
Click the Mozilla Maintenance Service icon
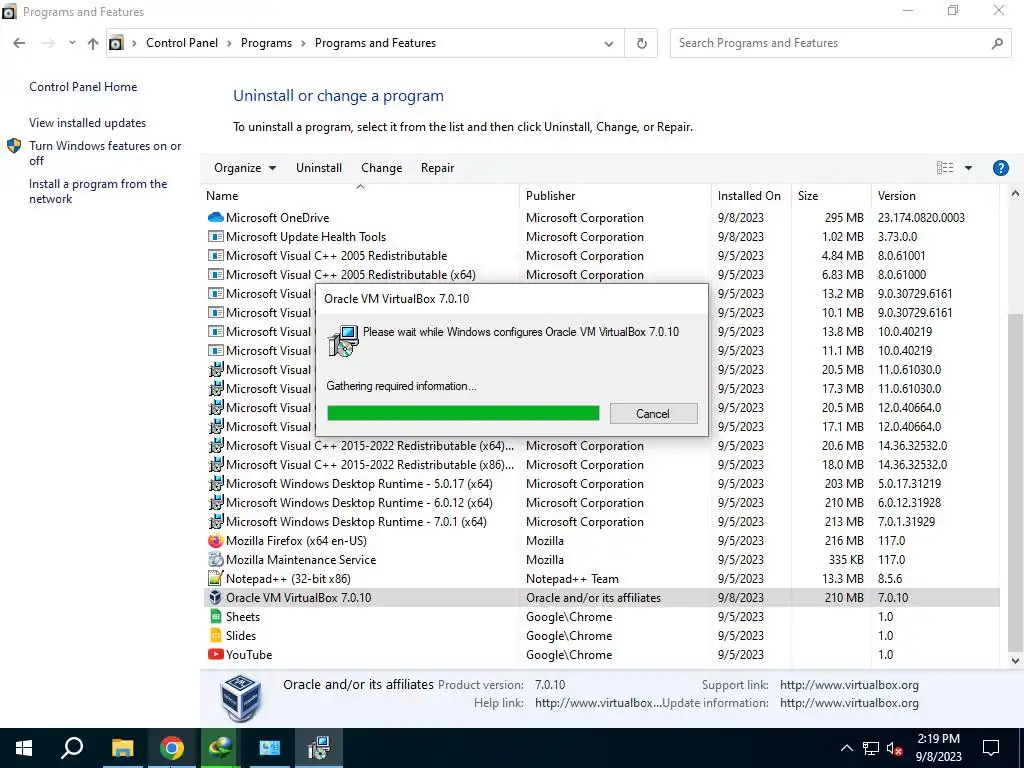click(215, 560)
